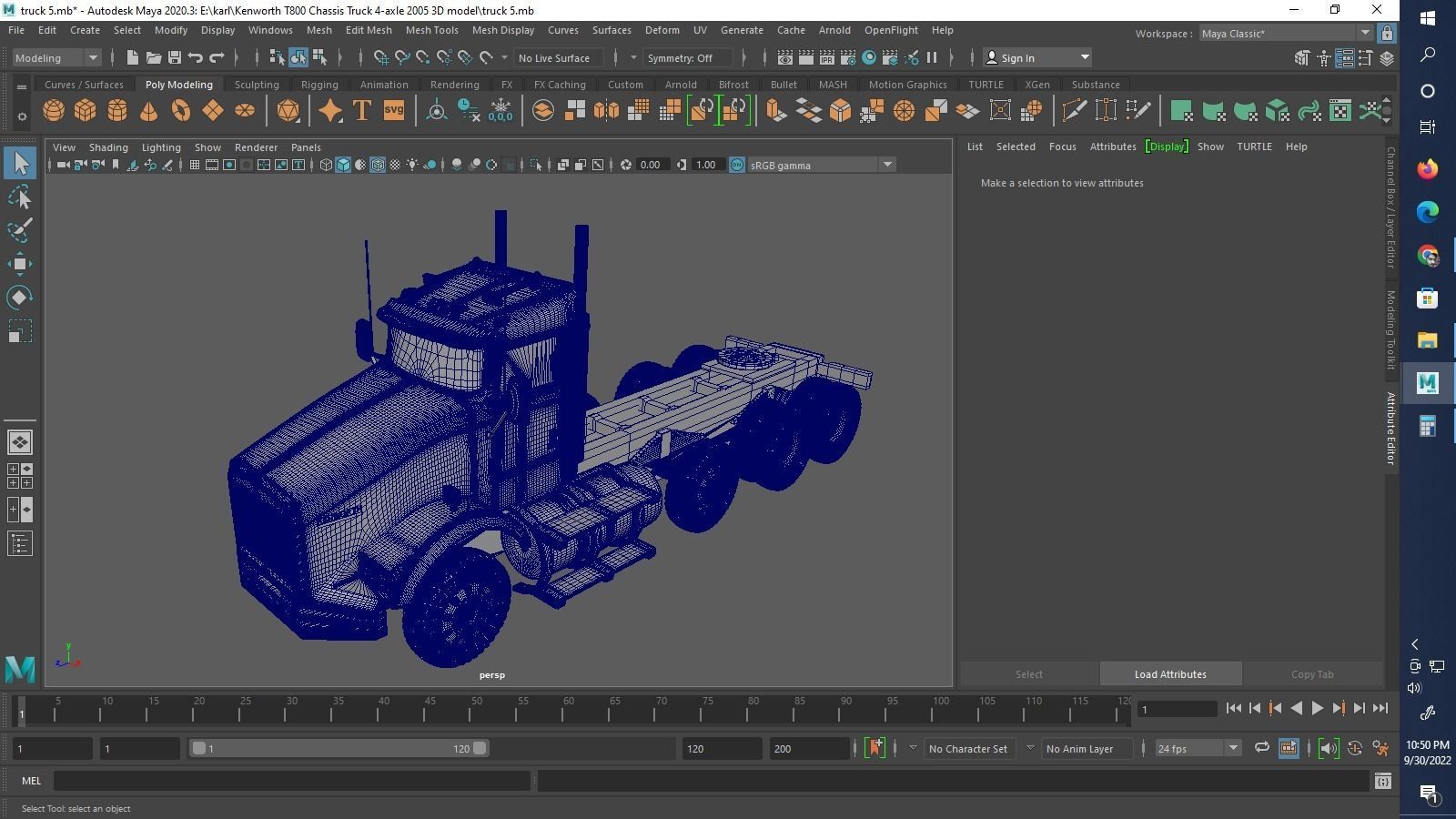This screenshot has width=1456, height=819.
Task: Toggle the playback loop mode
Action: pyautogui.click(x=1261, y=748)
